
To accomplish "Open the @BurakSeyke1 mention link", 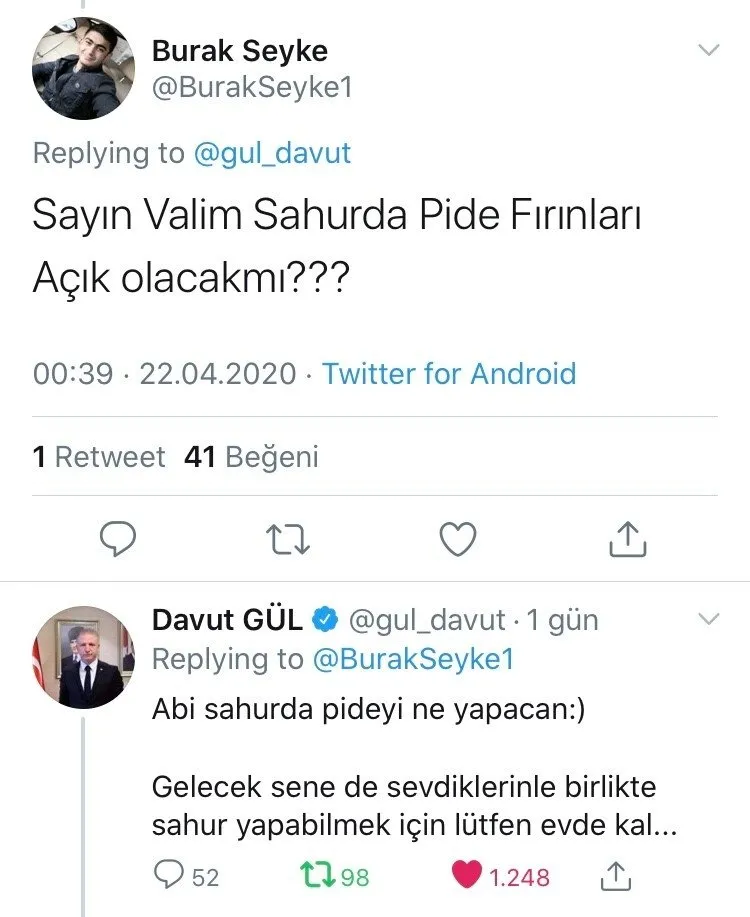I will pyautogui.click(x=415, y=659).
